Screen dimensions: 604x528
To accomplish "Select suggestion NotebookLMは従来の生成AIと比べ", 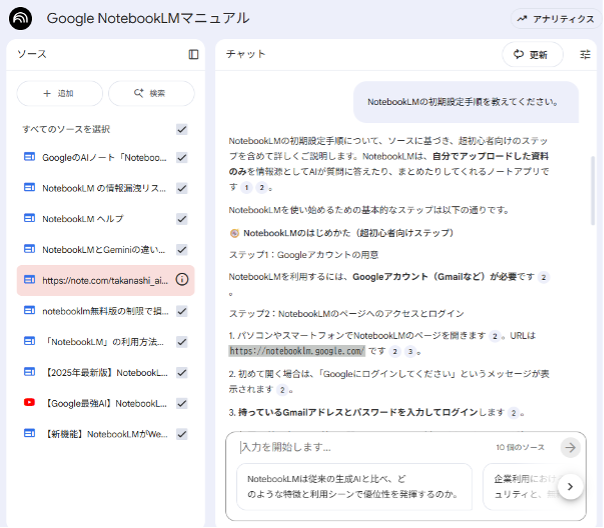I will coord(354,486).
